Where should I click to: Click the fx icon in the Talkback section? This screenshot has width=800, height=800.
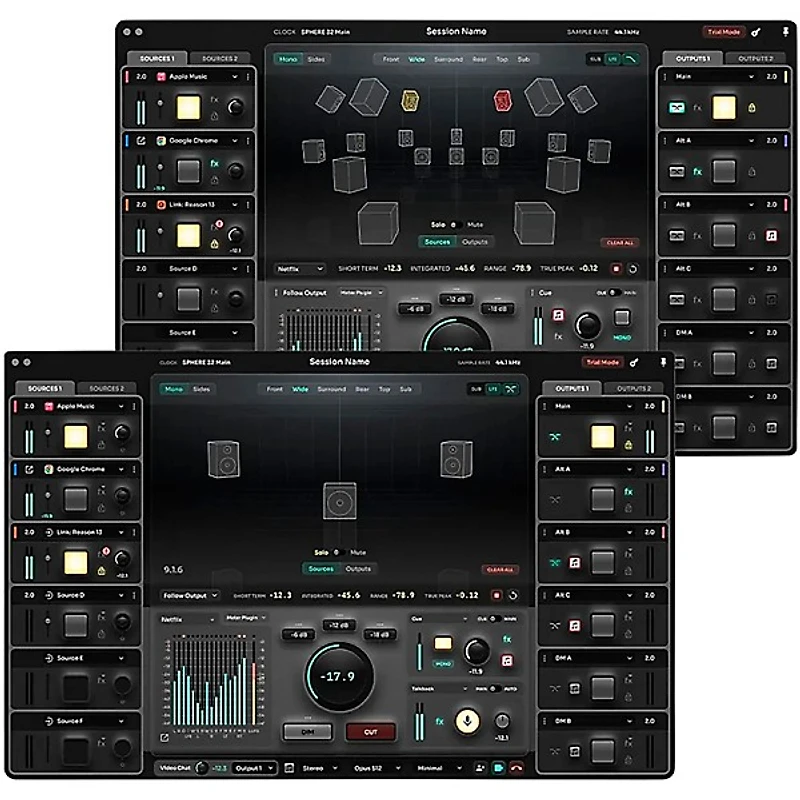point(439,720)
